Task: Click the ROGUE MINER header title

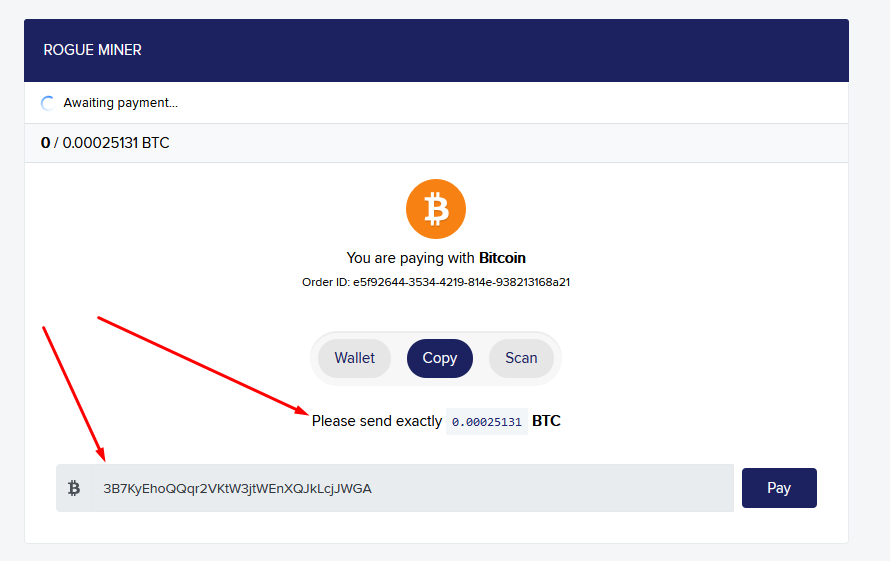Action: (93, 50)
